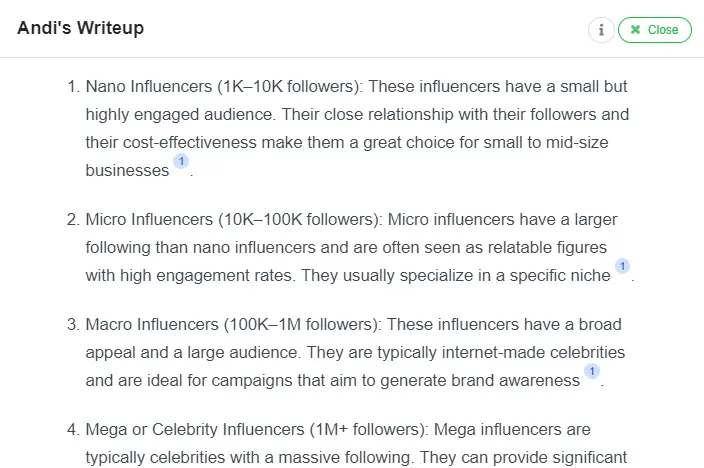Click list number 1 marker
Screen dimensions: 704x468
click(73, 86)
